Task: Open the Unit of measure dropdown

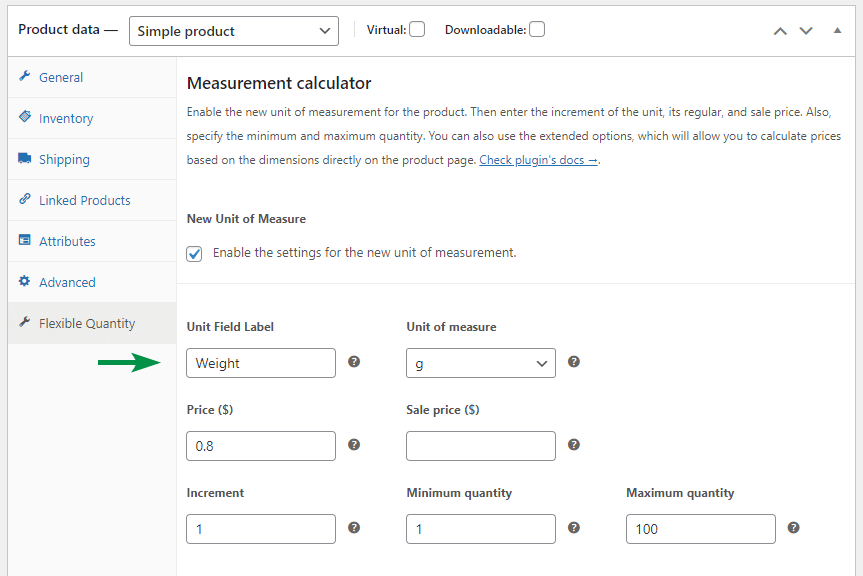Action: coord(481,363)
